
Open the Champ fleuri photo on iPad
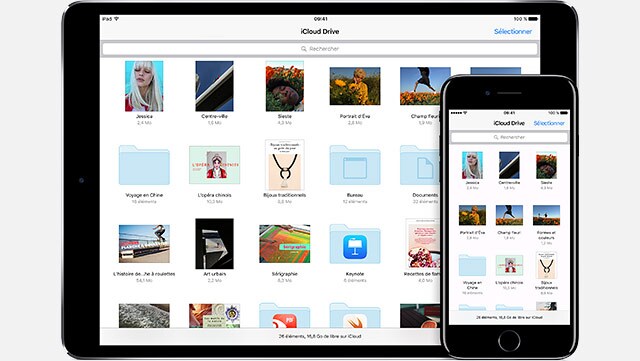click(420, 86)
